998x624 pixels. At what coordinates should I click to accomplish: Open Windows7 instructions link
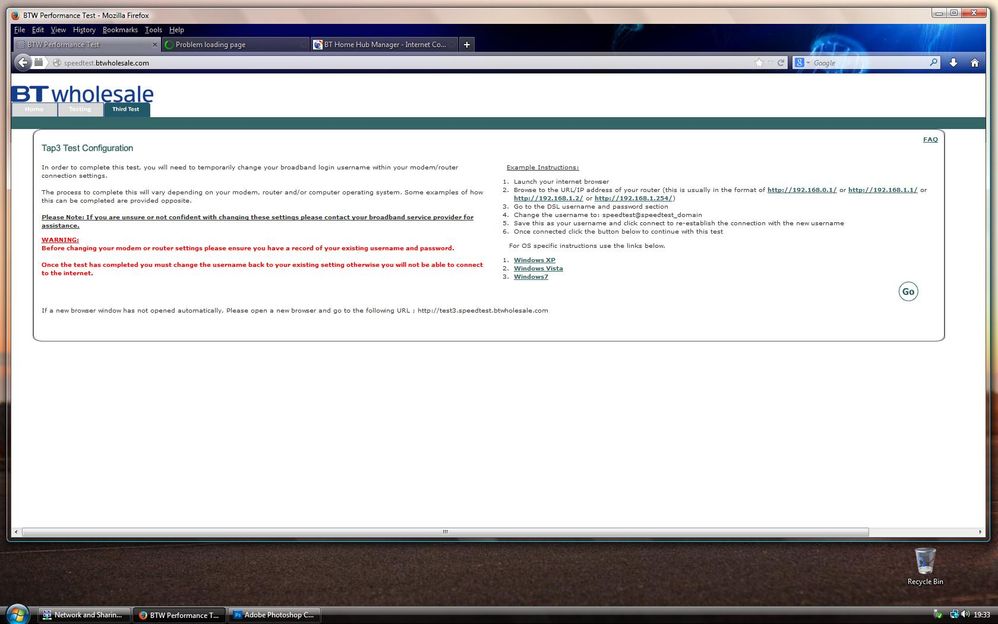(531, 276)
